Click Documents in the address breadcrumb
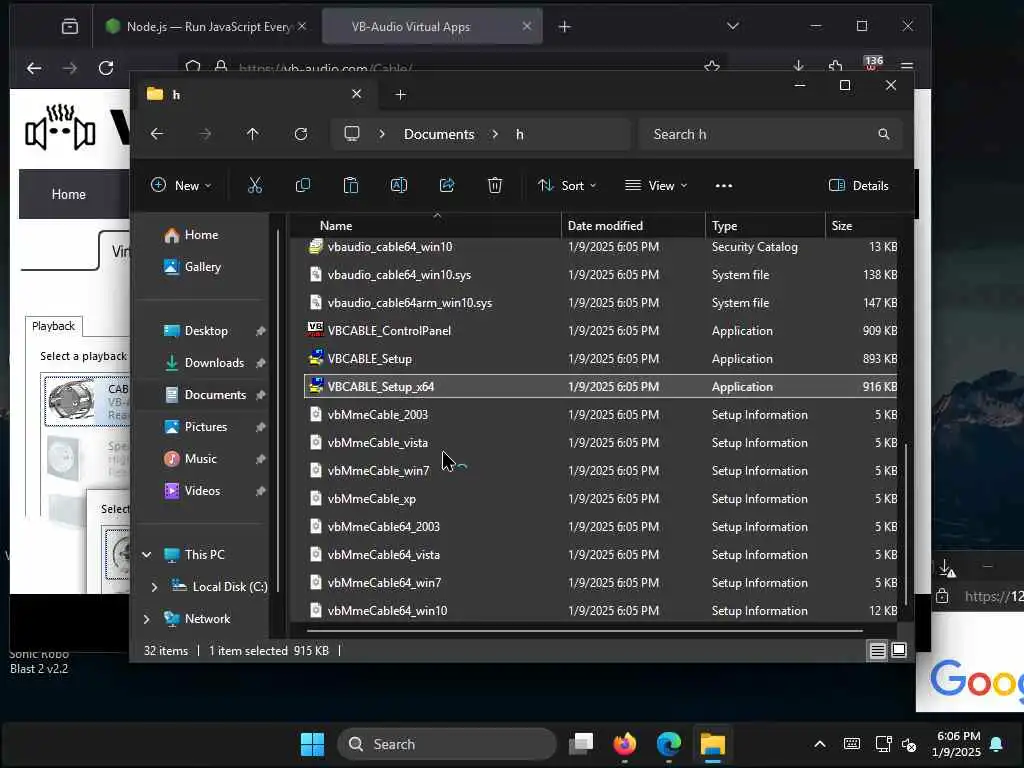Screen dimensions: 1024x768 439,134
